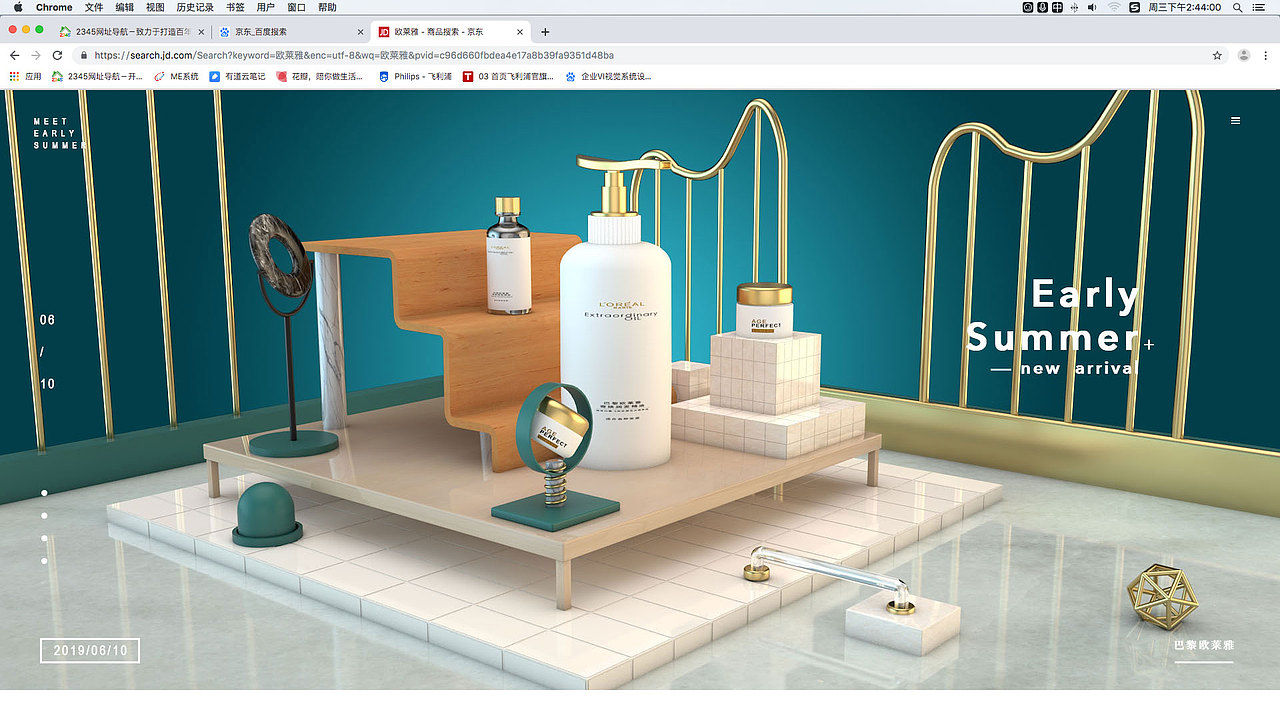
Task: Go back with the browser back arrow
Action: pyautogui.click(x=14, y=56)
